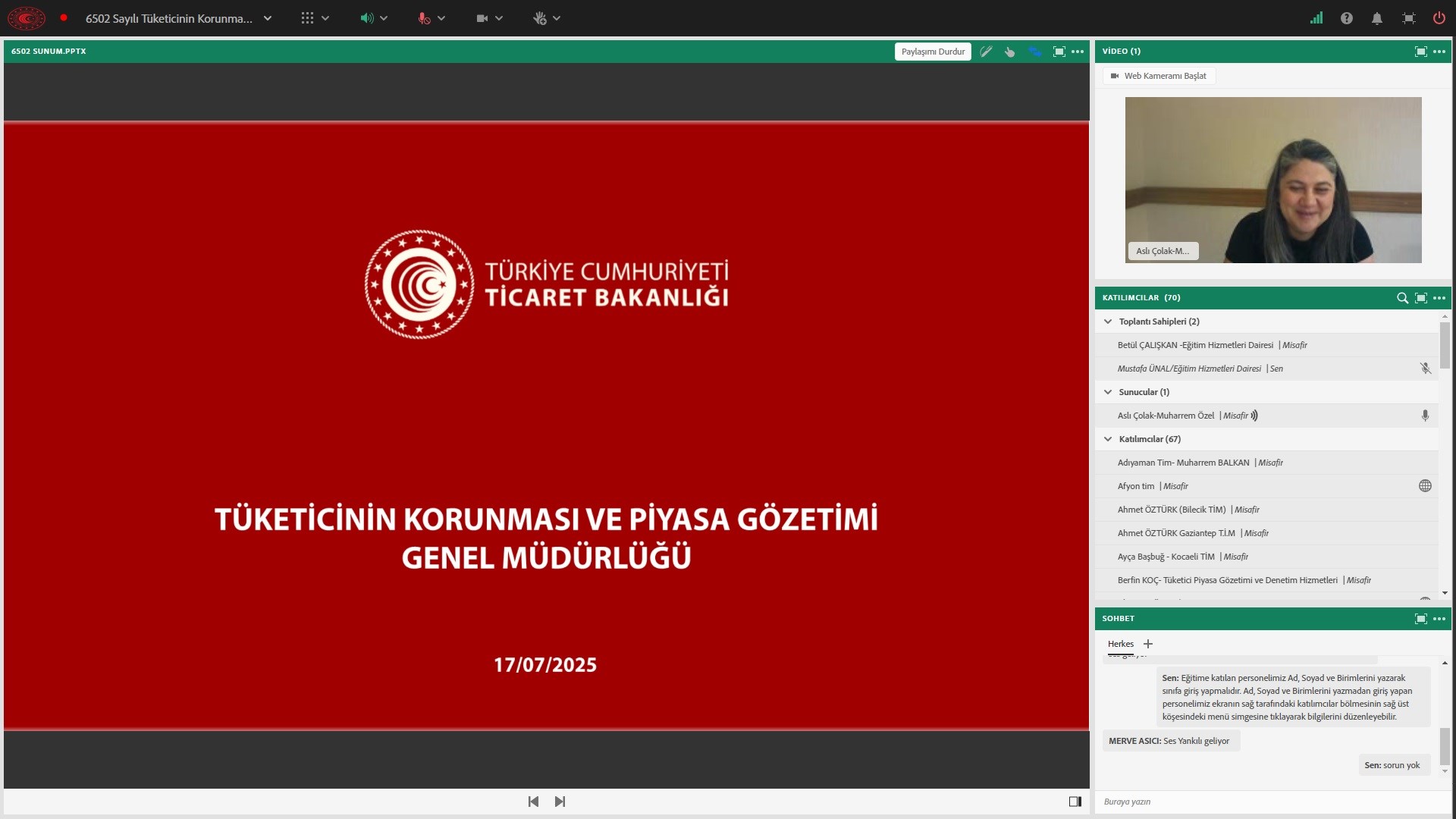Go to the previous slide
Viewport: 1456px width, 819px height.
click(533, 802)
